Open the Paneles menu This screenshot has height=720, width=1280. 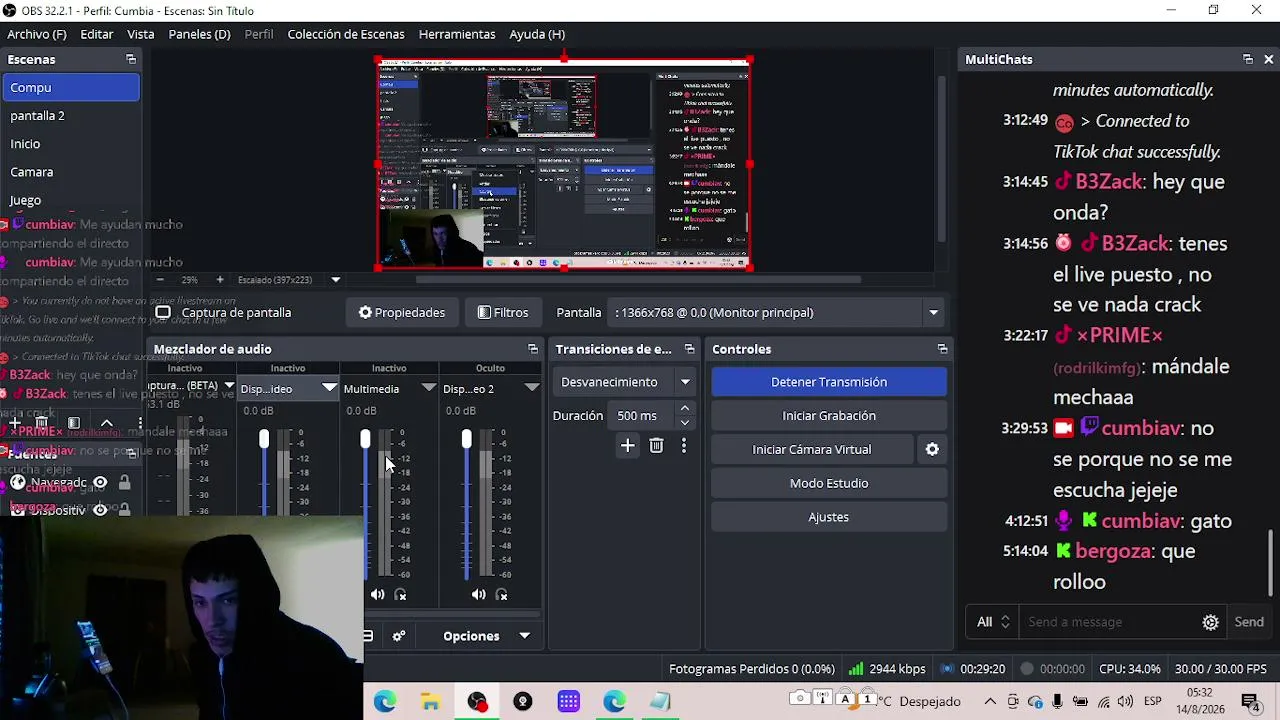click(200, 34)
